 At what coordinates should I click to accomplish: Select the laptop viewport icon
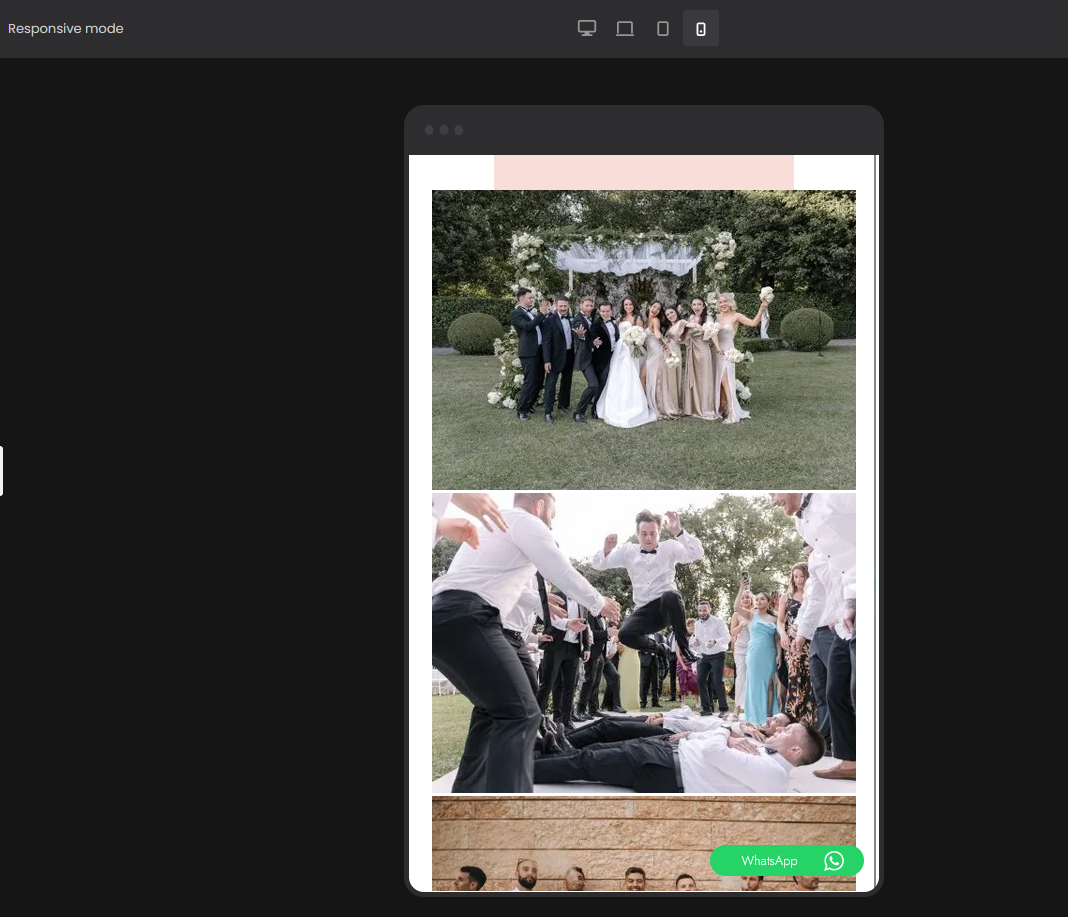click(625, 28)
